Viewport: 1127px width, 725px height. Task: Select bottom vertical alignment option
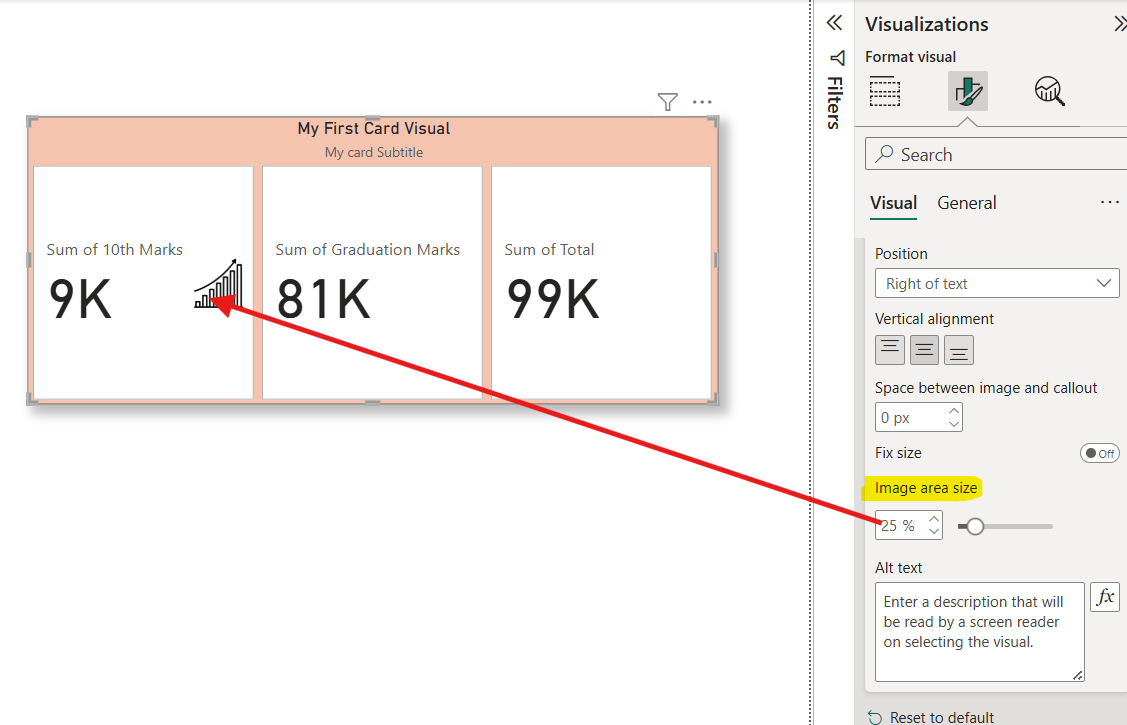958,349
